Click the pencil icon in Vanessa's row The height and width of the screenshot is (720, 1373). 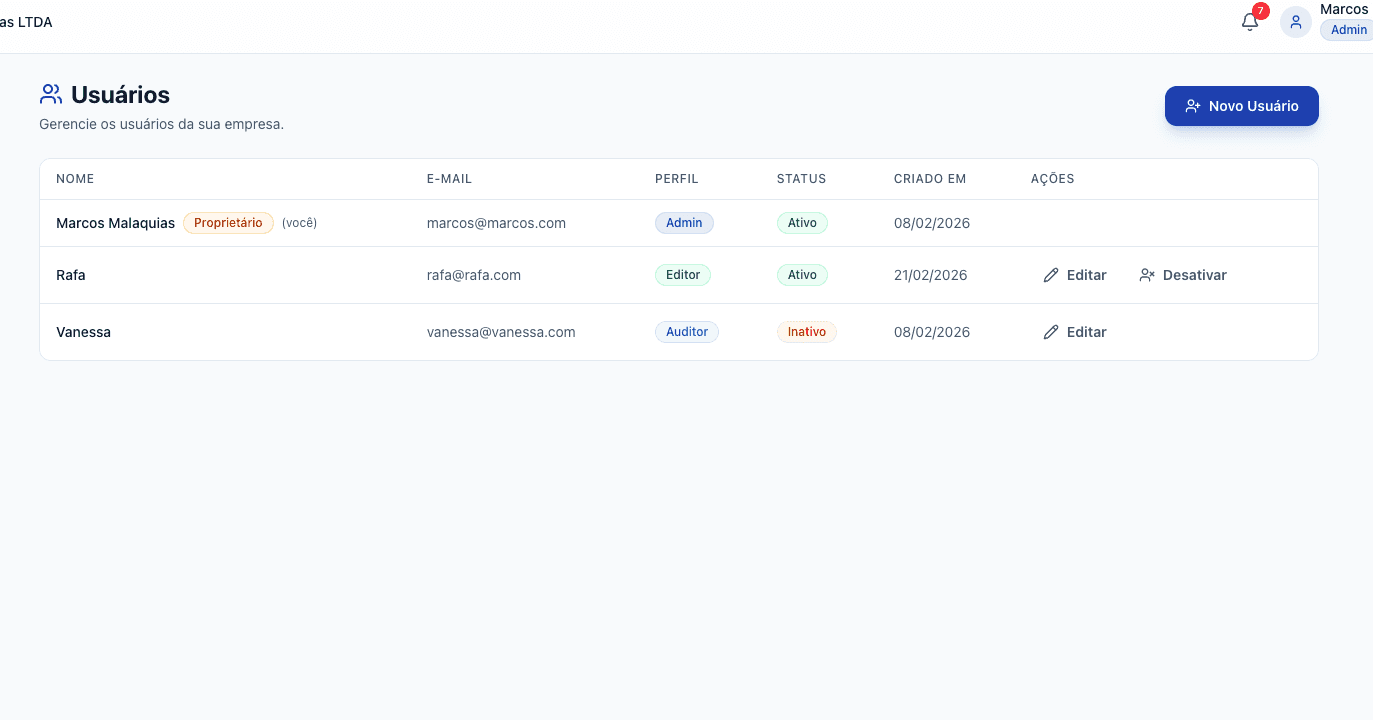[1051, 332]
